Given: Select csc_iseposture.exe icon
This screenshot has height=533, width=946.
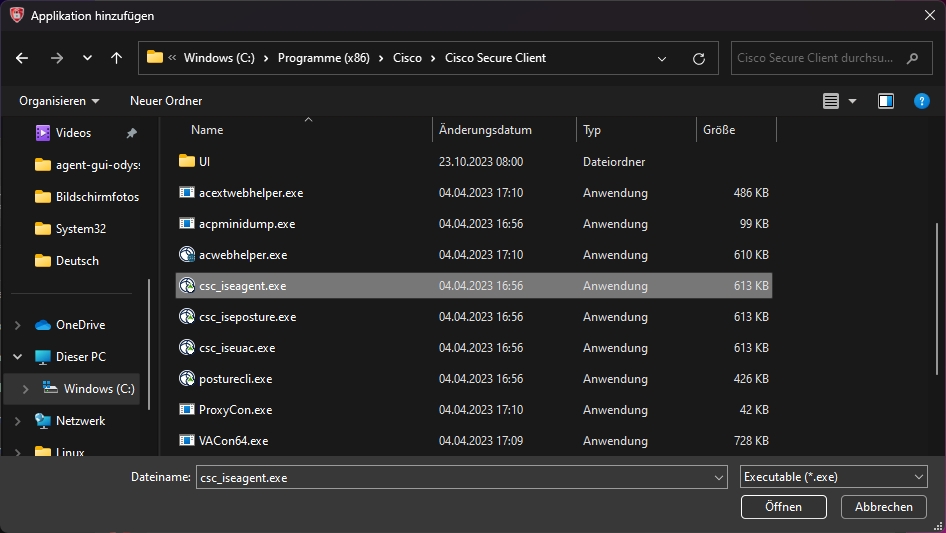Looking at the screenshot, I should [x=187, y=316].
